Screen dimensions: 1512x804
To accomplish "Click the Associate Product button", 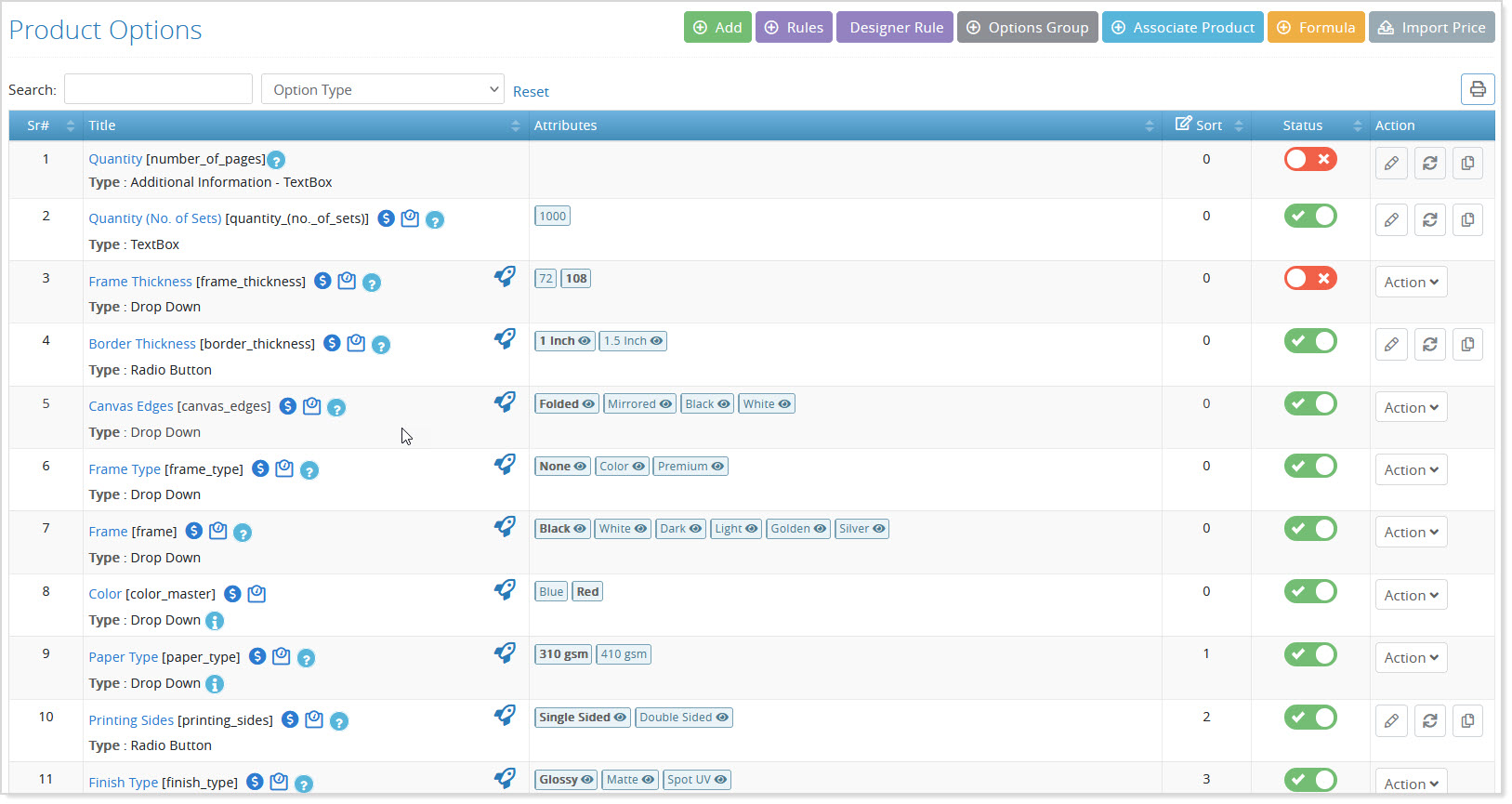I will click(1182, 28).
